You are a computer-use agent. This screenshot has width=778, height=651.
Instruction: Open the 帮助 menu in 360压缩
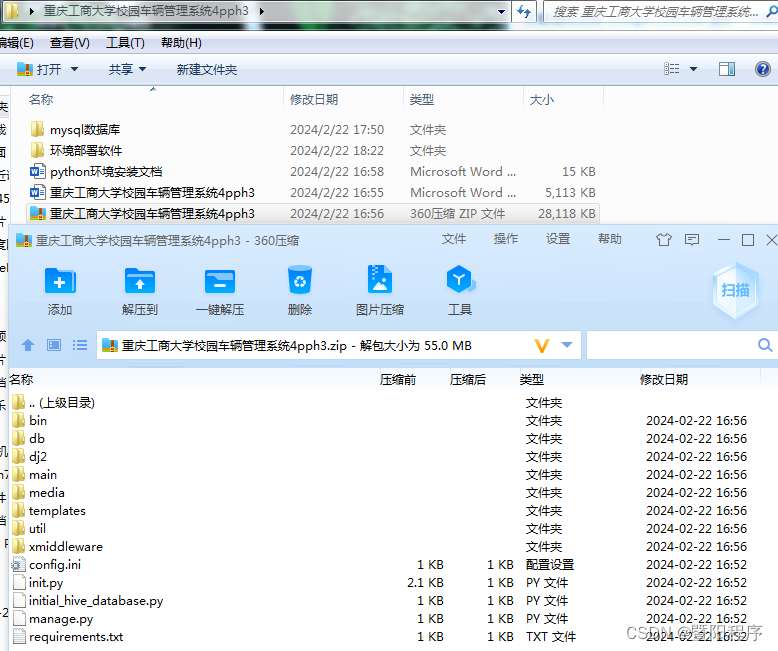610,239
